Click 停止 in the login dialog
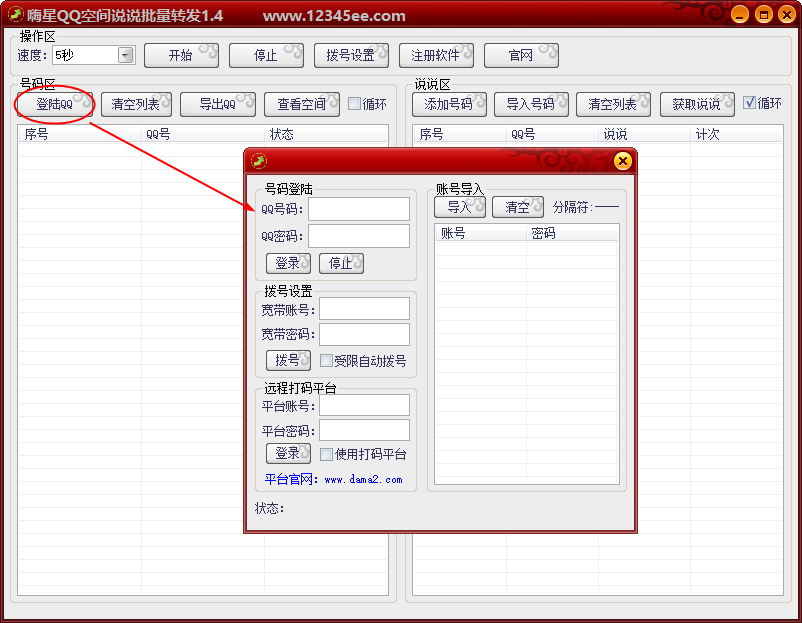Image resolution: width=802 pixels, height=623 pixels. (x=341, y=263)
